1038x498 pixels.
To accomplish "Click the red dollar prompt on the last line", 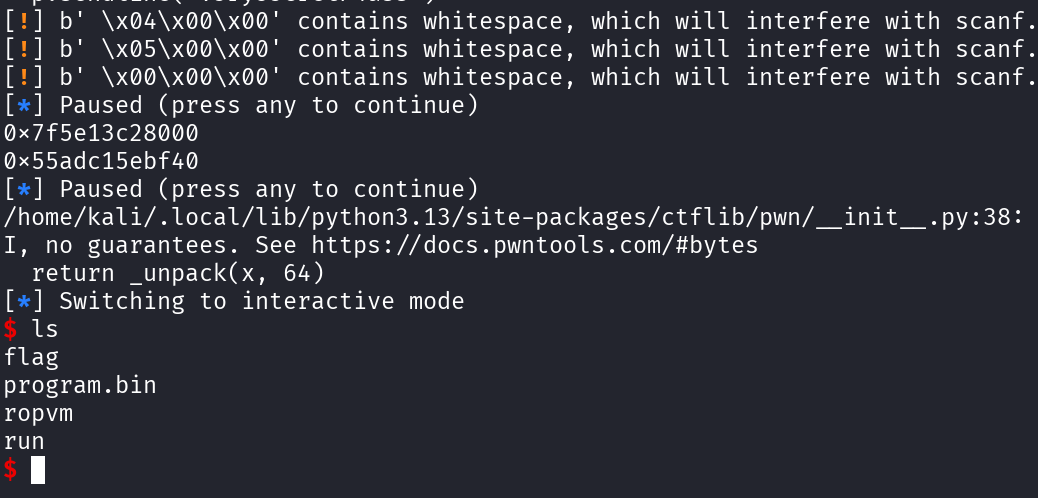I will 10,470.
